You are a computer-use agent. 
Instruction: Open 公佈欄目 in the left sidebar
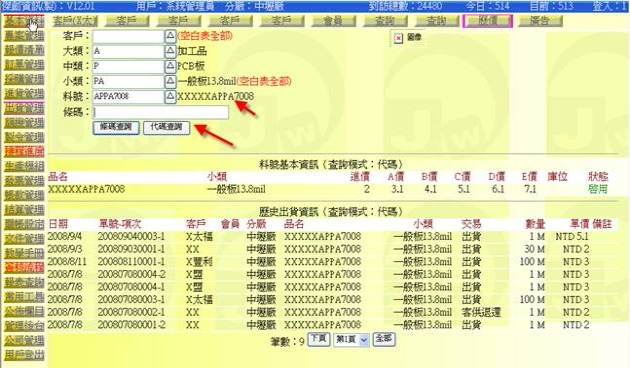24,311
